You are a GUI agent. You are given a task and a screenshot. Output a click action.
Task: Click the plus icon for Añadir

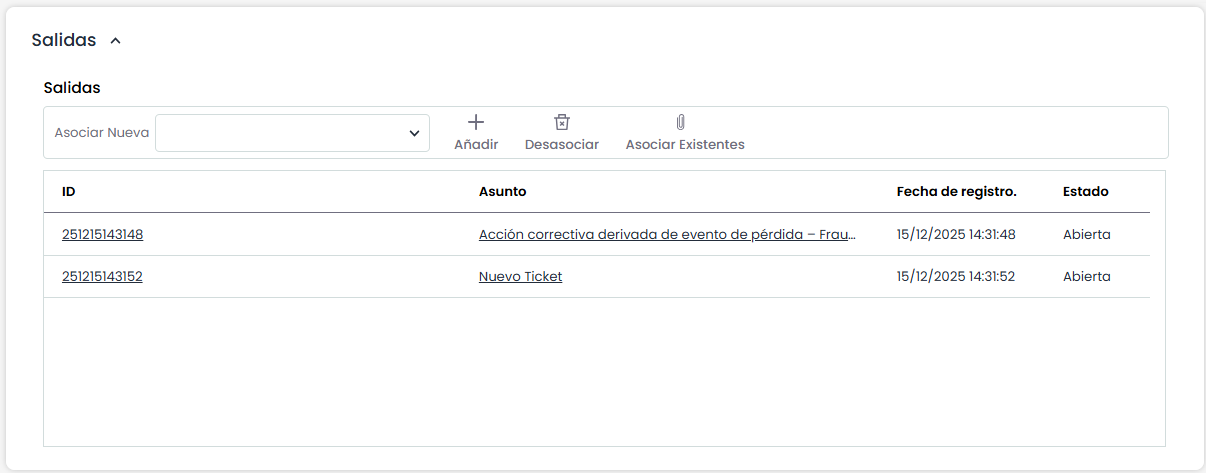point(476,122)
